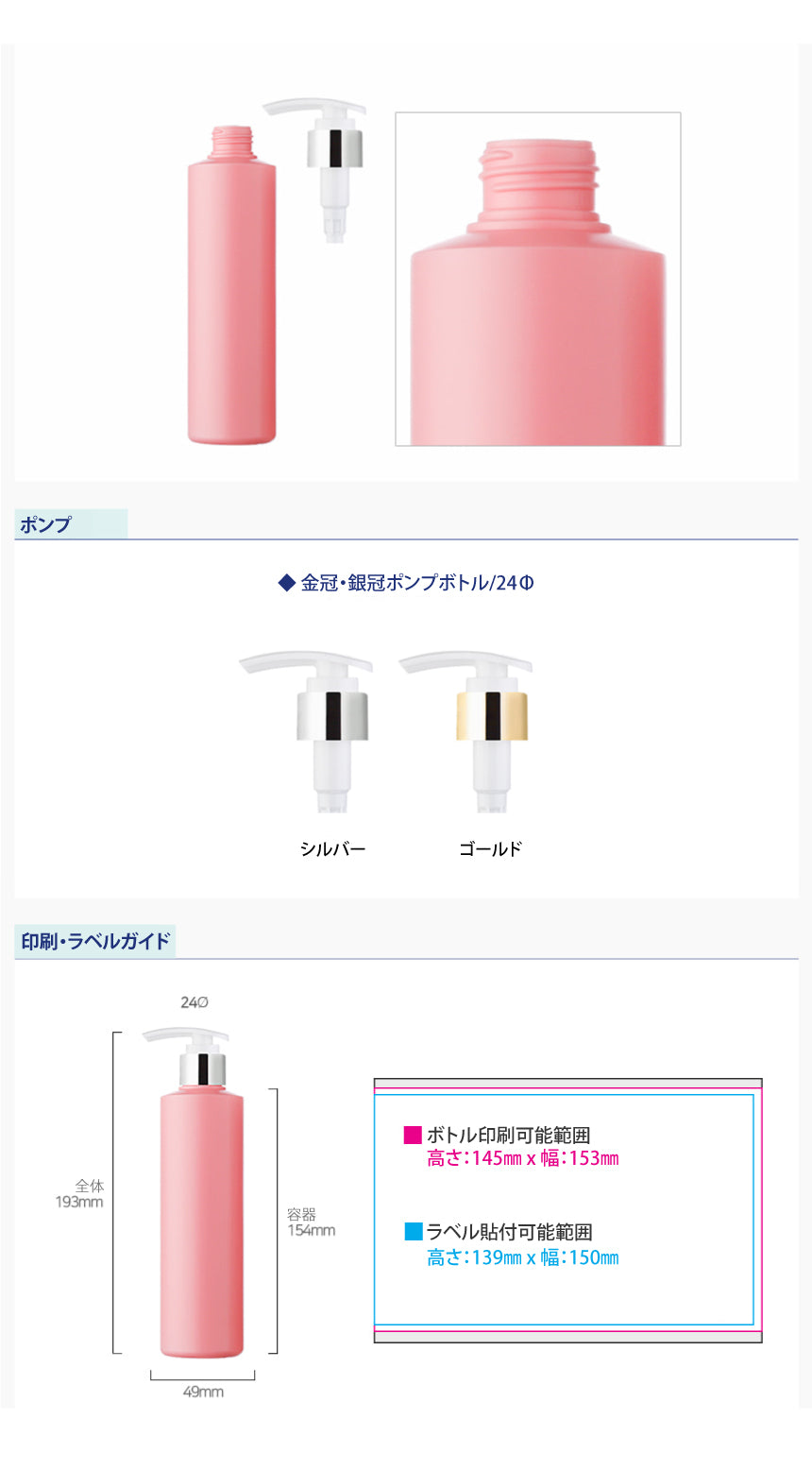Choose the silver pump option image
This screenshot has height=1470, width=812.
307,730
